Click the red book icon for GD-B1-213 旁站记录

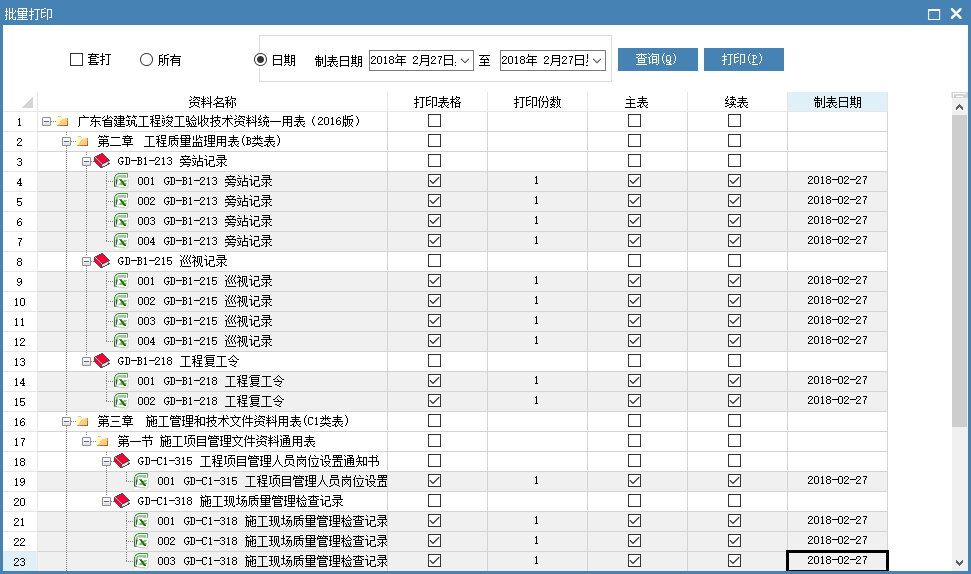tap(102, 161)
